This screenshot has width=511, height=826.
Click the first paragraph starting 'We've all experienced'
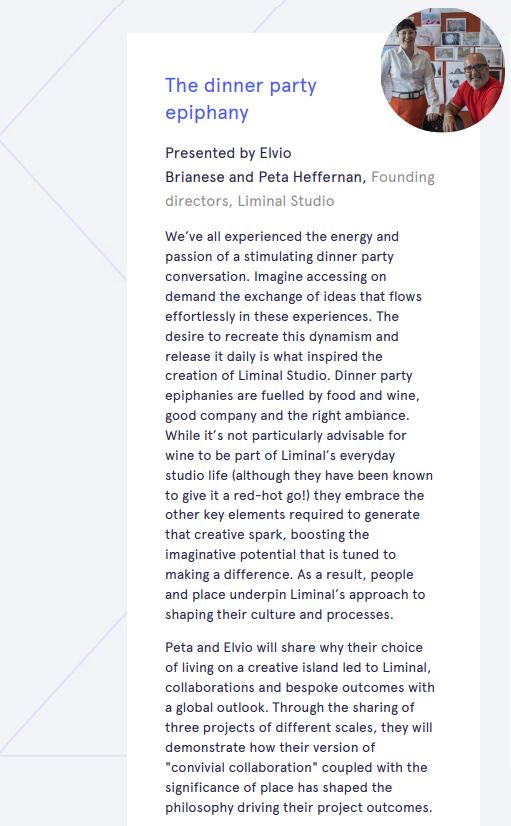coord(299,425)
